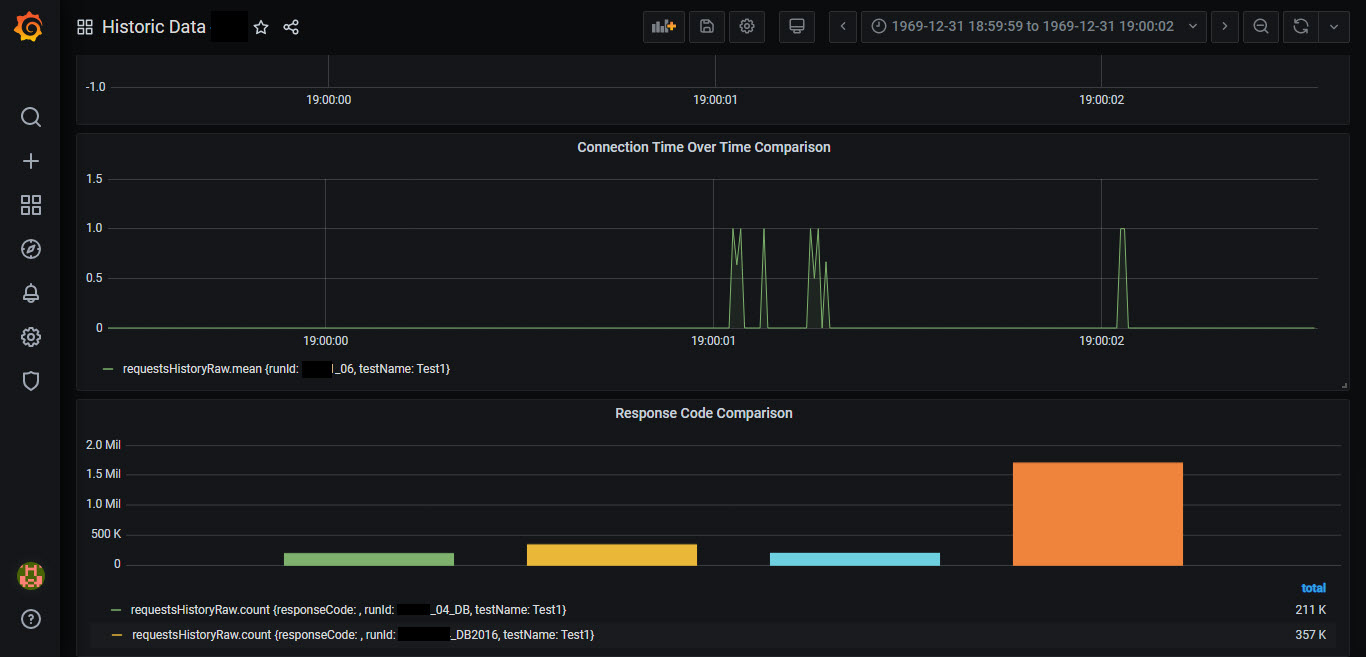This screenshot has height=657, width=1366.
Task: Share the dashboard via share icon
Action: 291,27
